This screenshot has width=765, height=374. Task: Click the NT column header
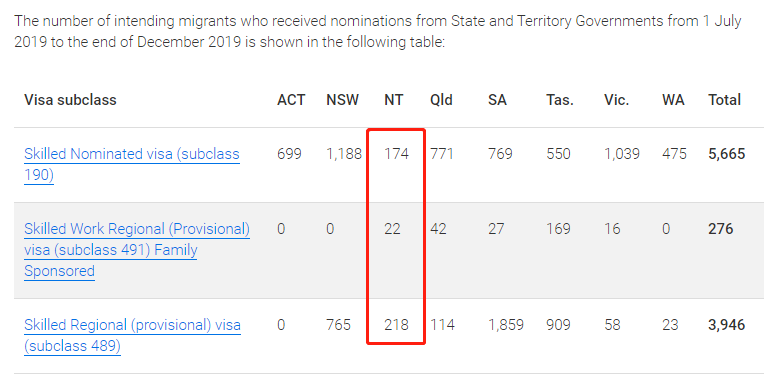coord(394,100)
